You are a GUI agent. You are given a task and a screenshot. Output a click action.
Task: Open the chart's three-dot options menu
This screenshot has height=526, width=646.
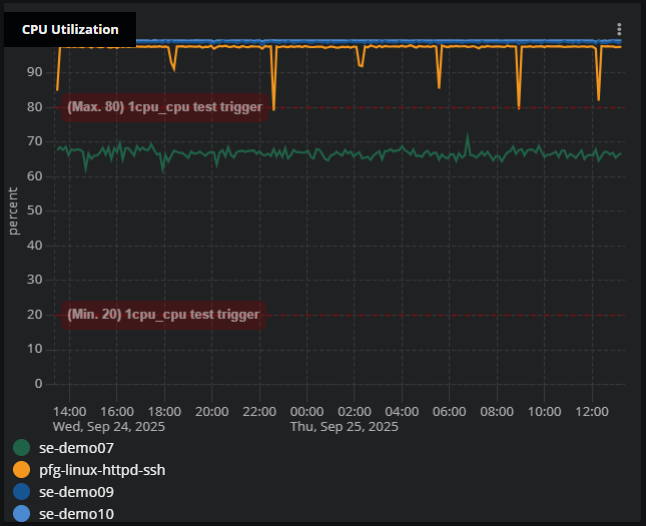click(x=619, y=30)
